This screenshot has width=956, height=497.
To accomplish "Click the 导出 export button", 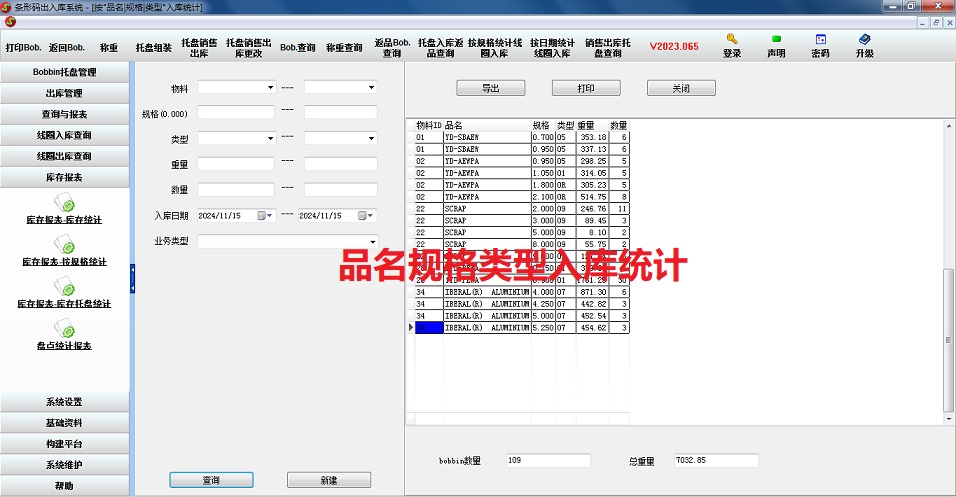I will click(x=490, y=88).
